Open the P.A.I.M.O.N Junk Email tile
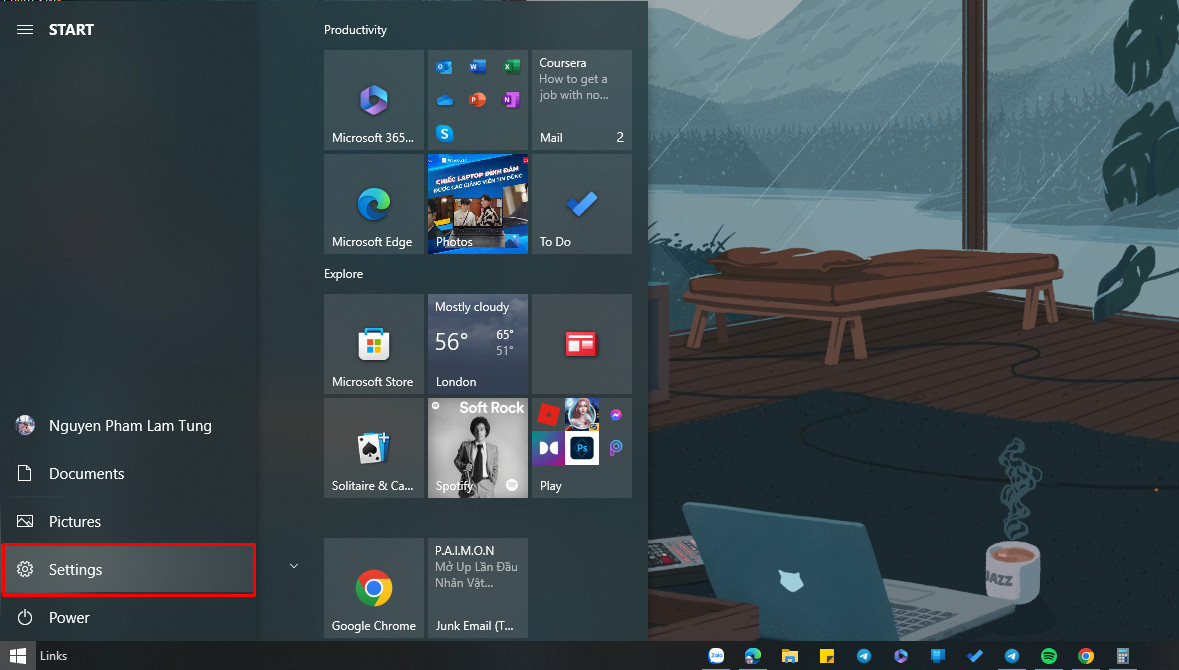Screen dimensions: 1179x670 click(477, 587)
